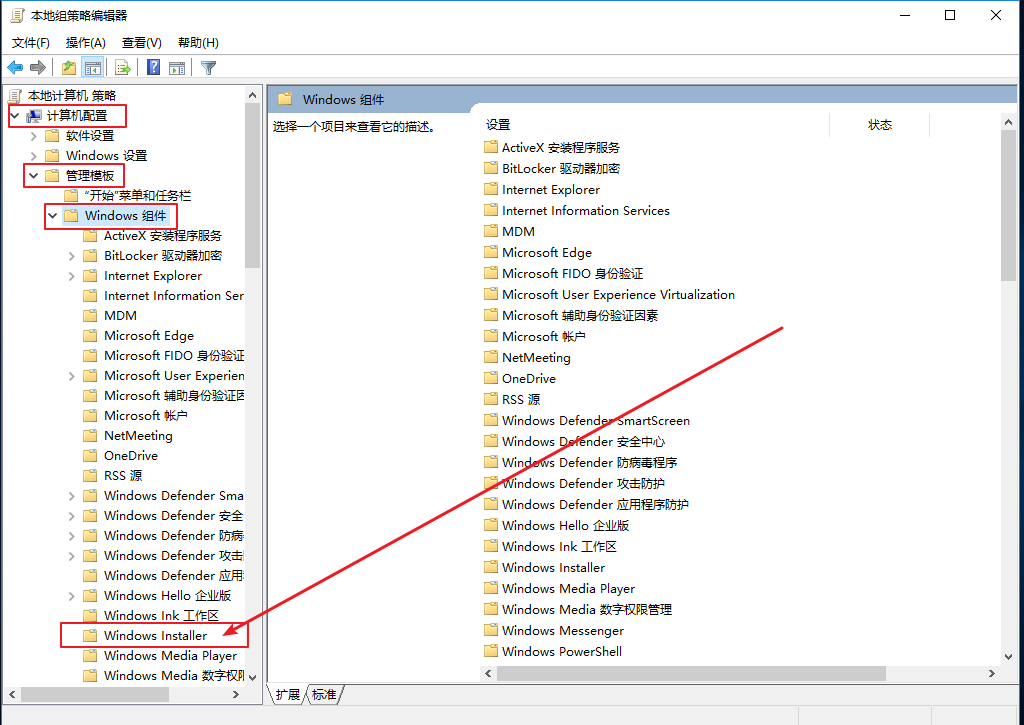
Task: Click the Forward arrow toolbar icon
Action: click(x=38, y=68)
